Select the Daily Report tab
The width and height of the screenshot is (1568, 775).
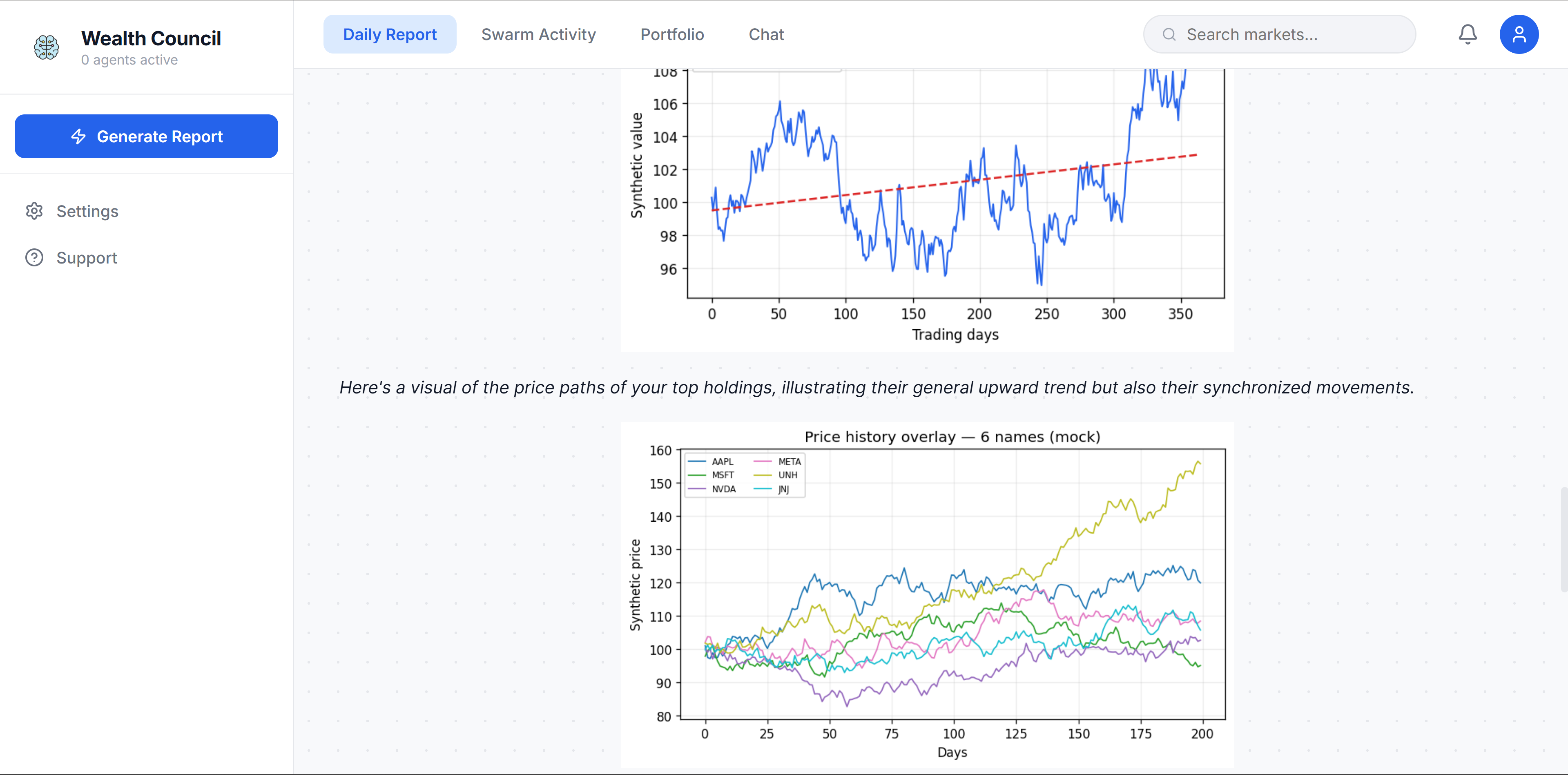click(390, 34)
